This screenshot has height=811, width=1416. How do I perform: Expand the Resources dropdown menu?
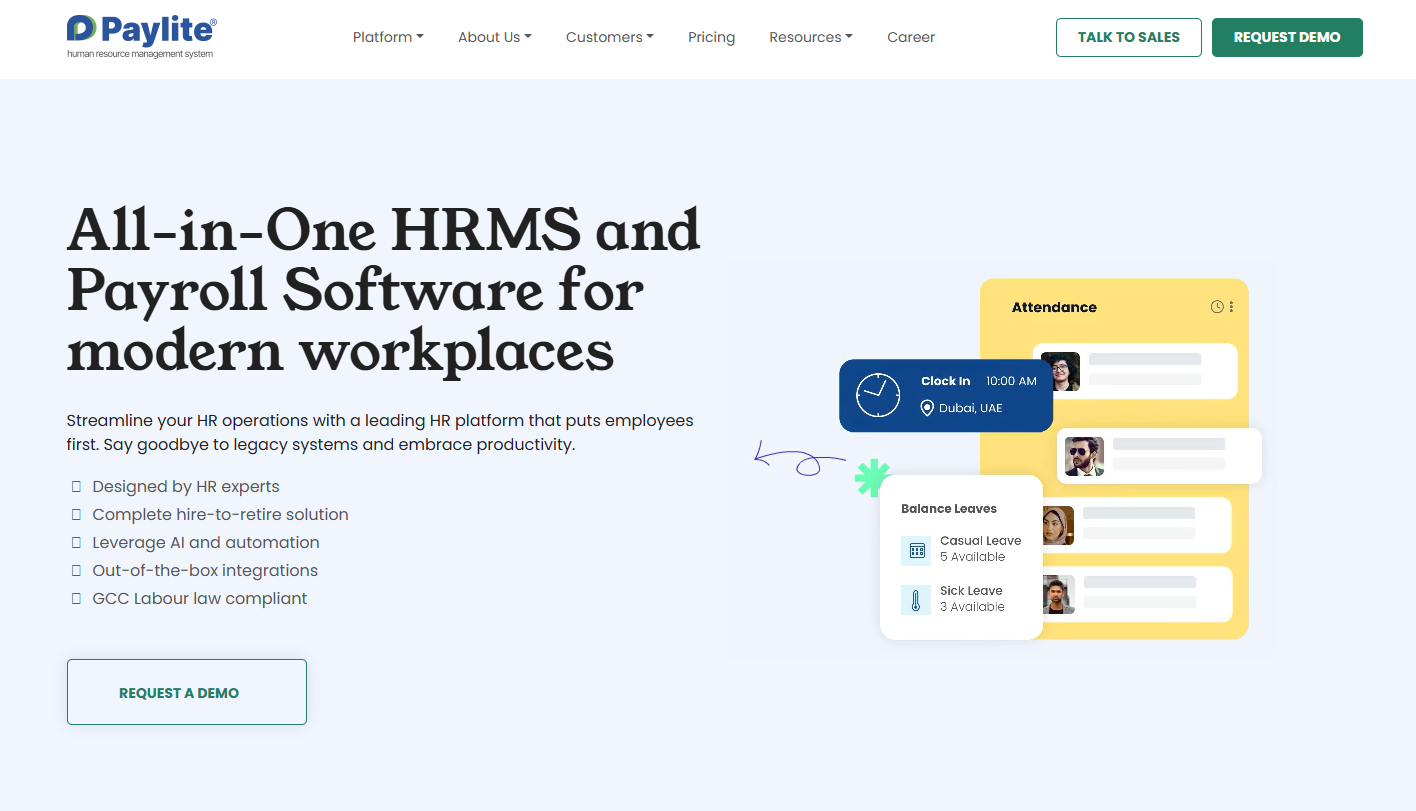tap(810, 37)
